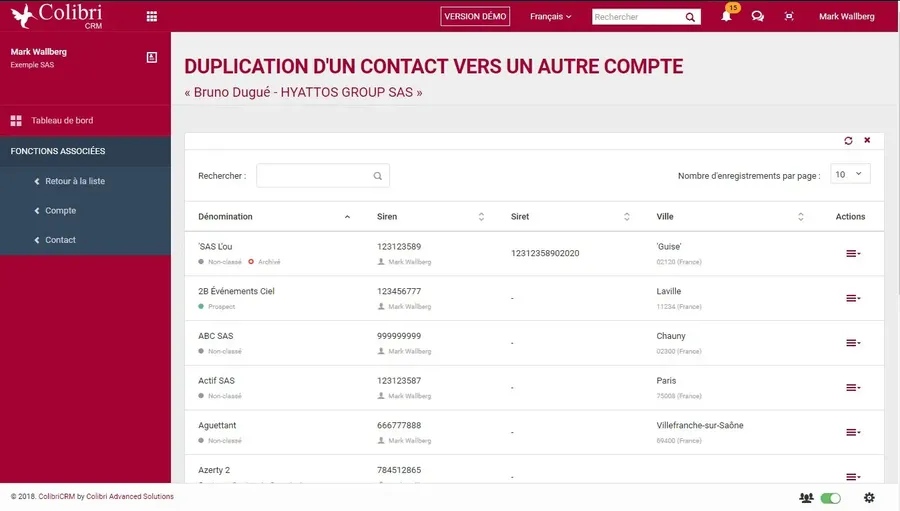Click the Rechercher table filter field

coord(323,176)
